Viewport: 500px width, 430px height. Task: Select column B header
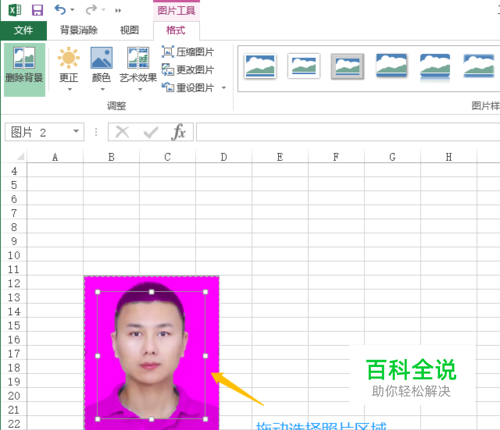(111, 157)
